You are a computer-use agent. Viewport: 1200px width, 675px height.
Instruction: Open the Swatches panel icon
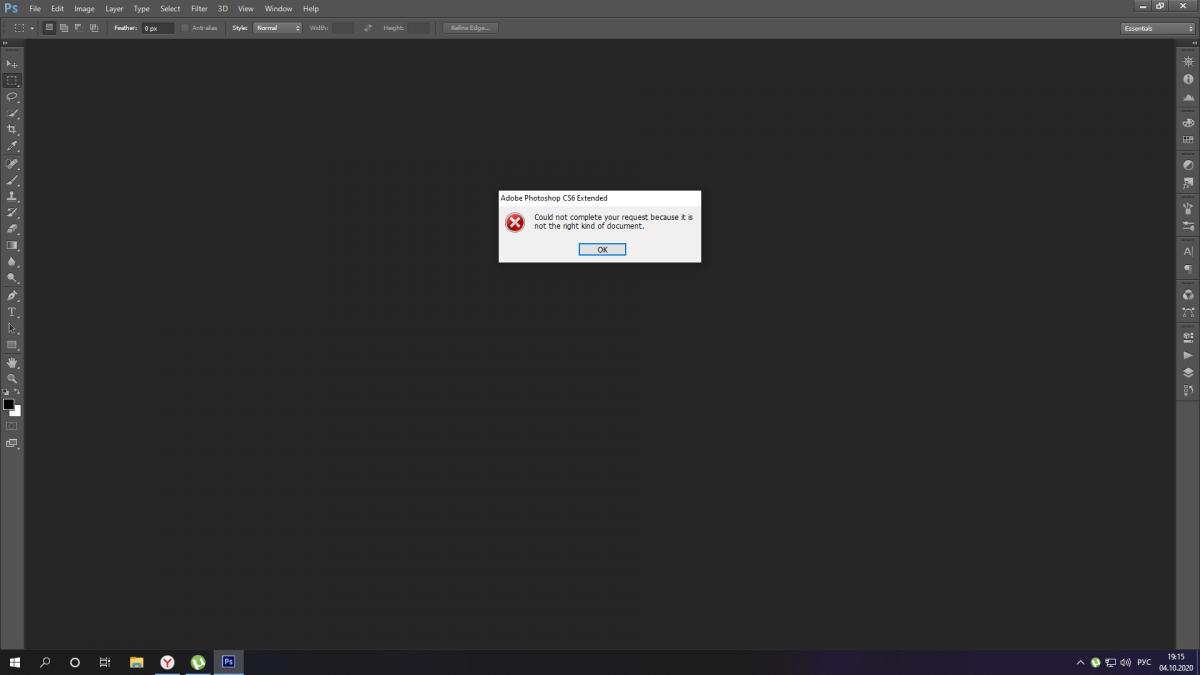pyautogui.click(x=1188, y=140)
